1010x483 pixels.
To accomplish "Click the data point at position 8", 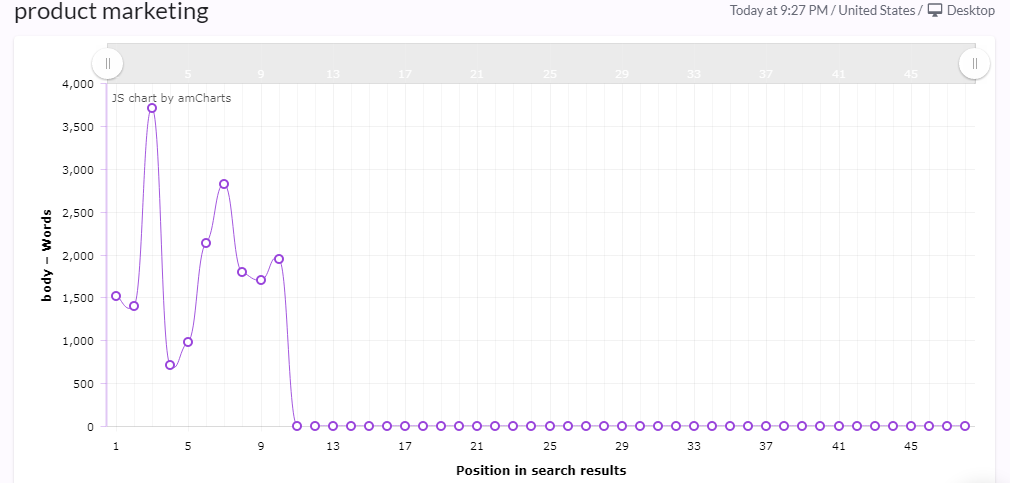I will coord(242,272).
